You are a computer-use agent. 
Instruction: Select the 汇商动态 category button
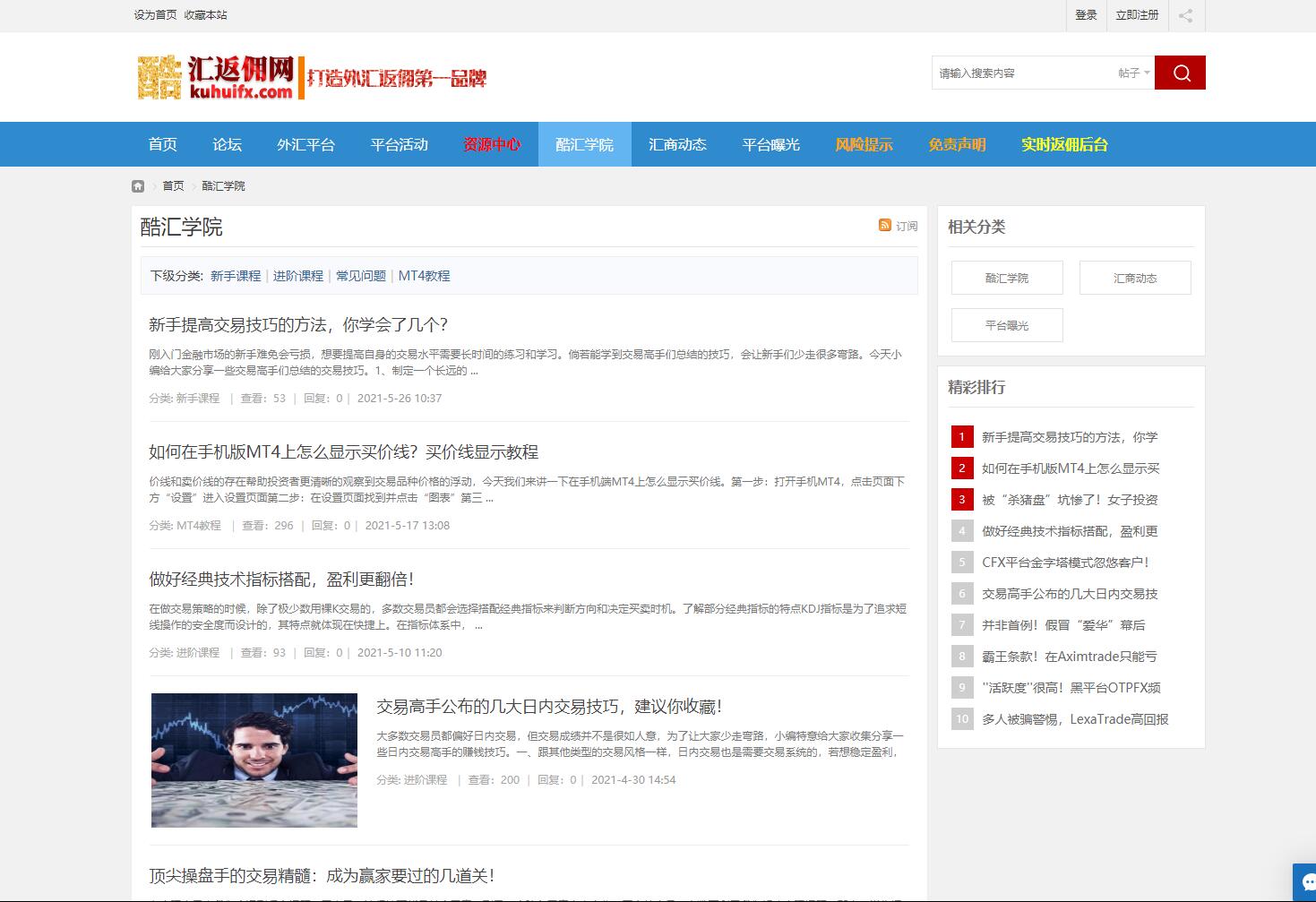click(1135, 278)
